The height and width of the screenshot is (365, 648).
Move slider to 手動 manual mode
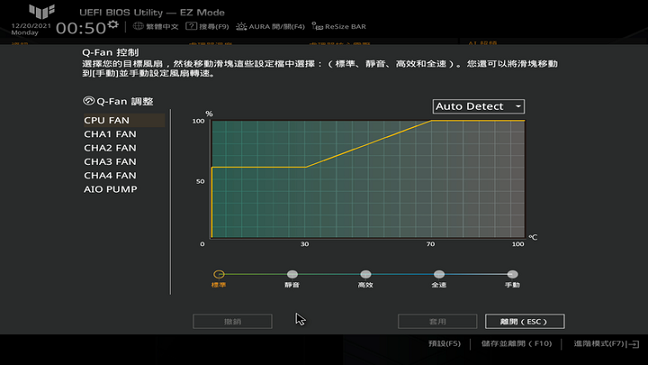[512, 274]
